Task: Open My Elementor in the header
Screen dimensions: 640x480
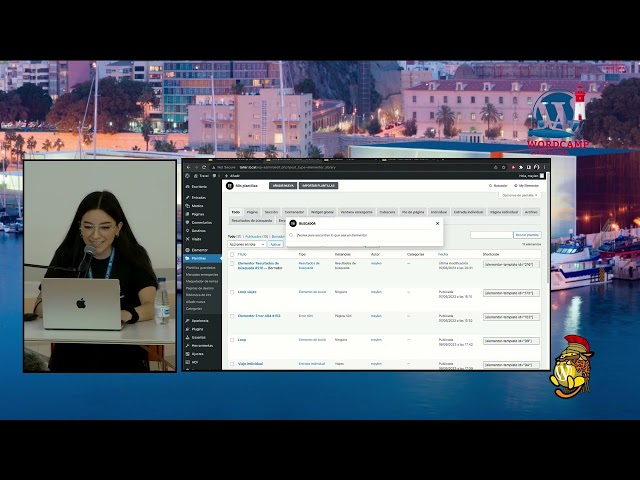Action: coord(527,186)
